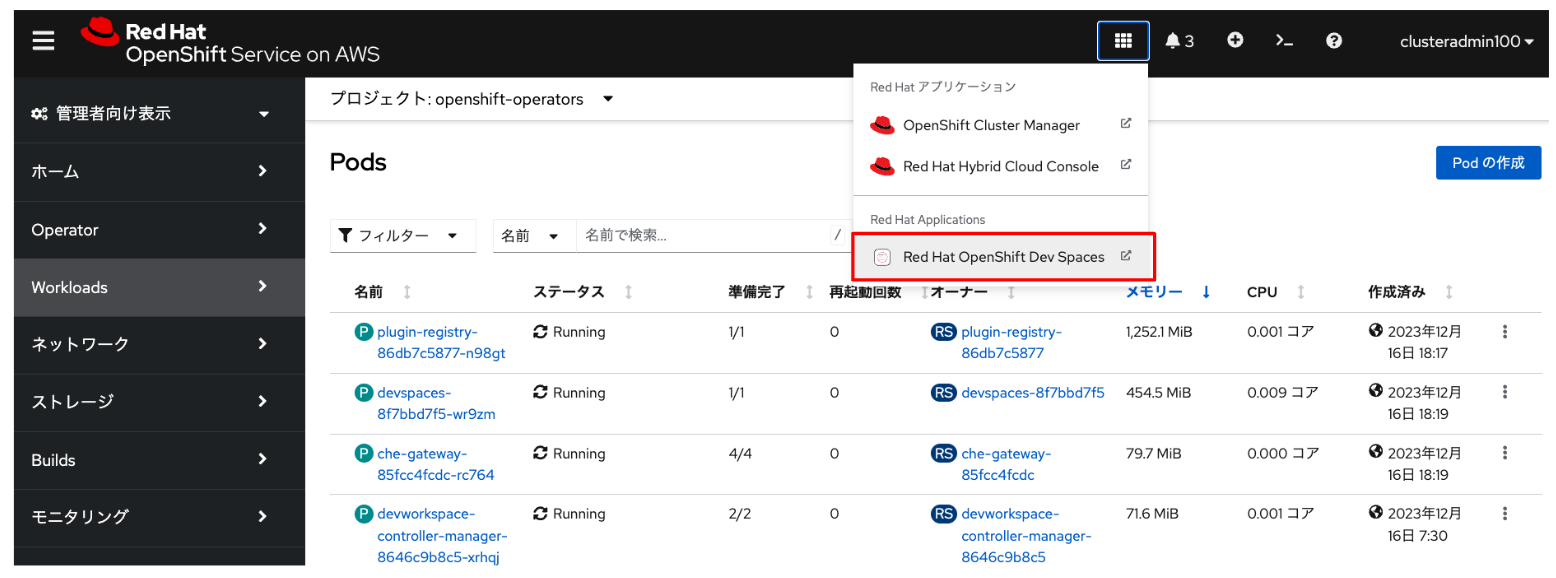Open the command line terminal icon
Screen dimensions: 1556x578
1284,41
